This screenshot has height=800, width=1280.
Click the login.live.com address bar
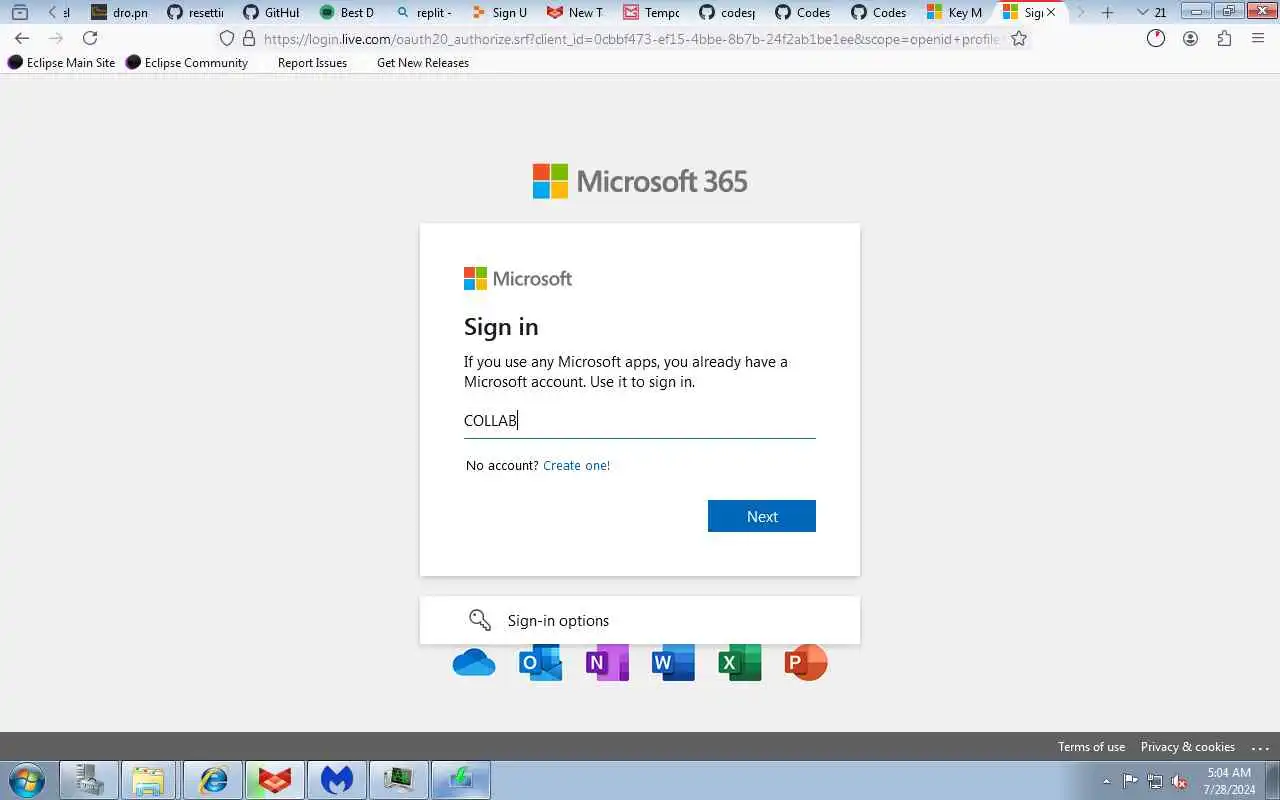(x=632, y=38)
